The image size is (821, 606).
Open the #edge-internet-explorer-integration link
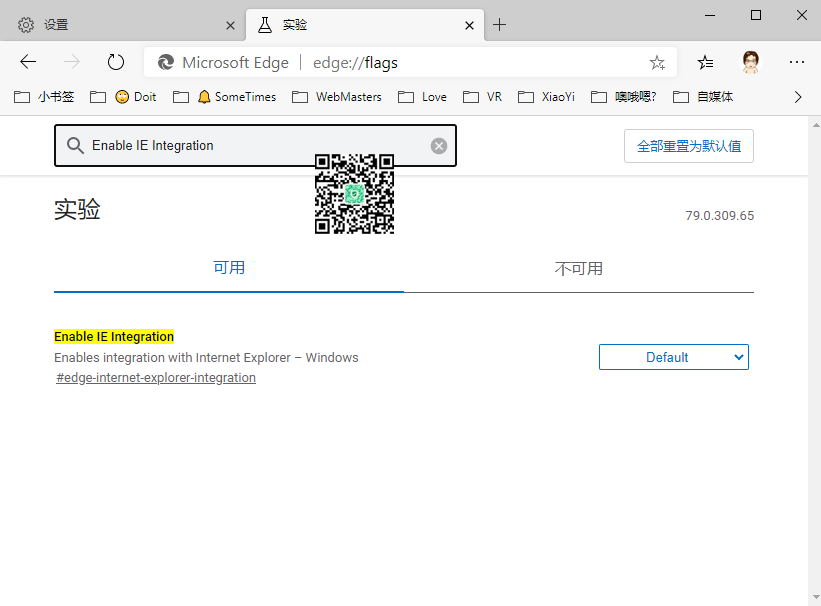pyautogui.click(x=156, y=378)
